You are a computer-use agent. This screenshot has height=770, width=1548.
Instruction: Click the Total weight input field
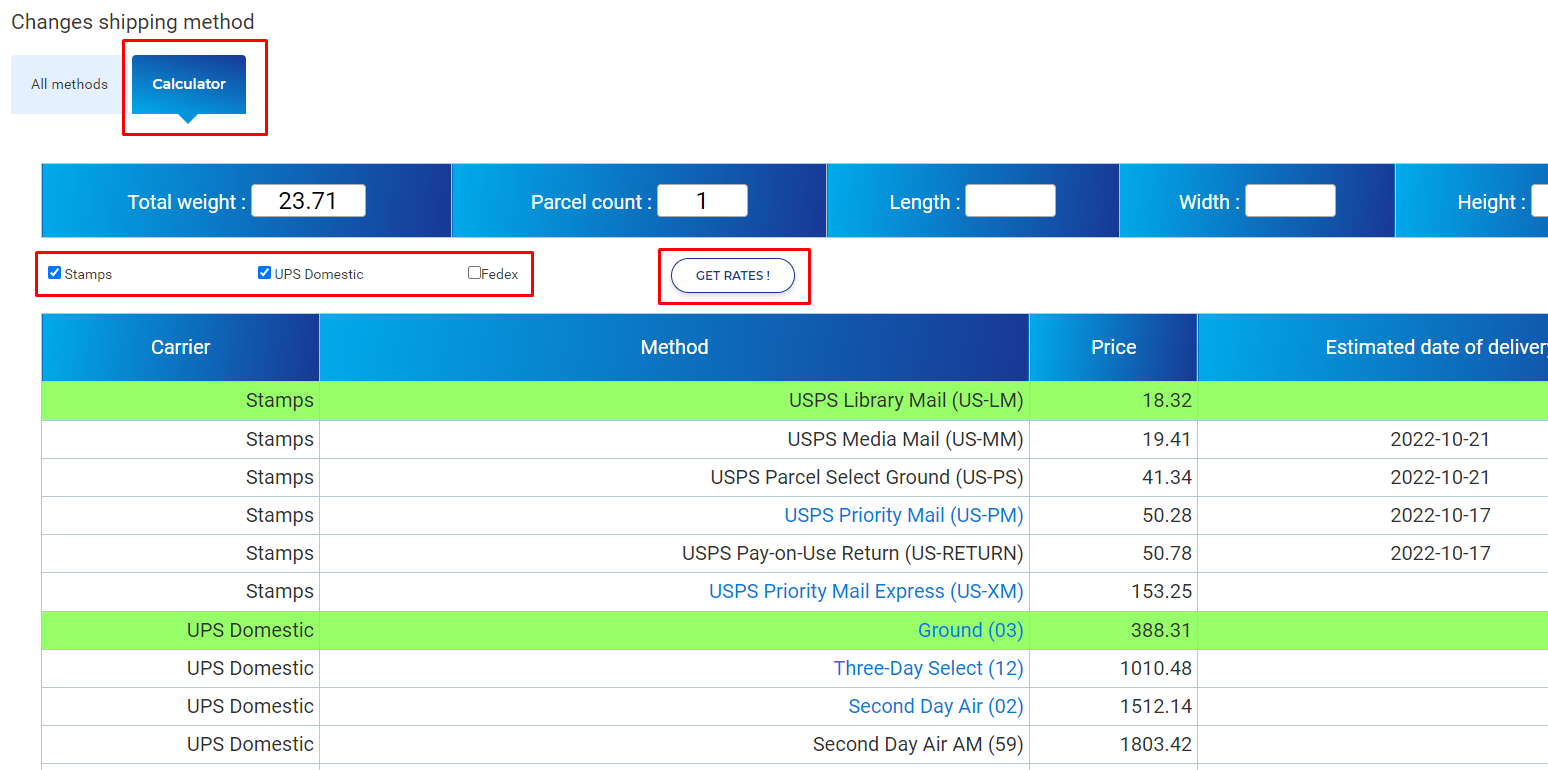click(x=308, y=201)
